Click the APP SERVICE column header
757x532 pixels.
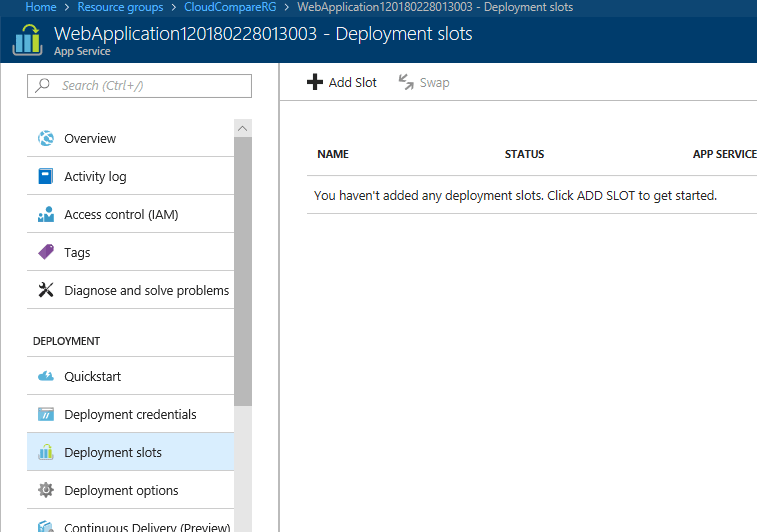coord(725,154)
